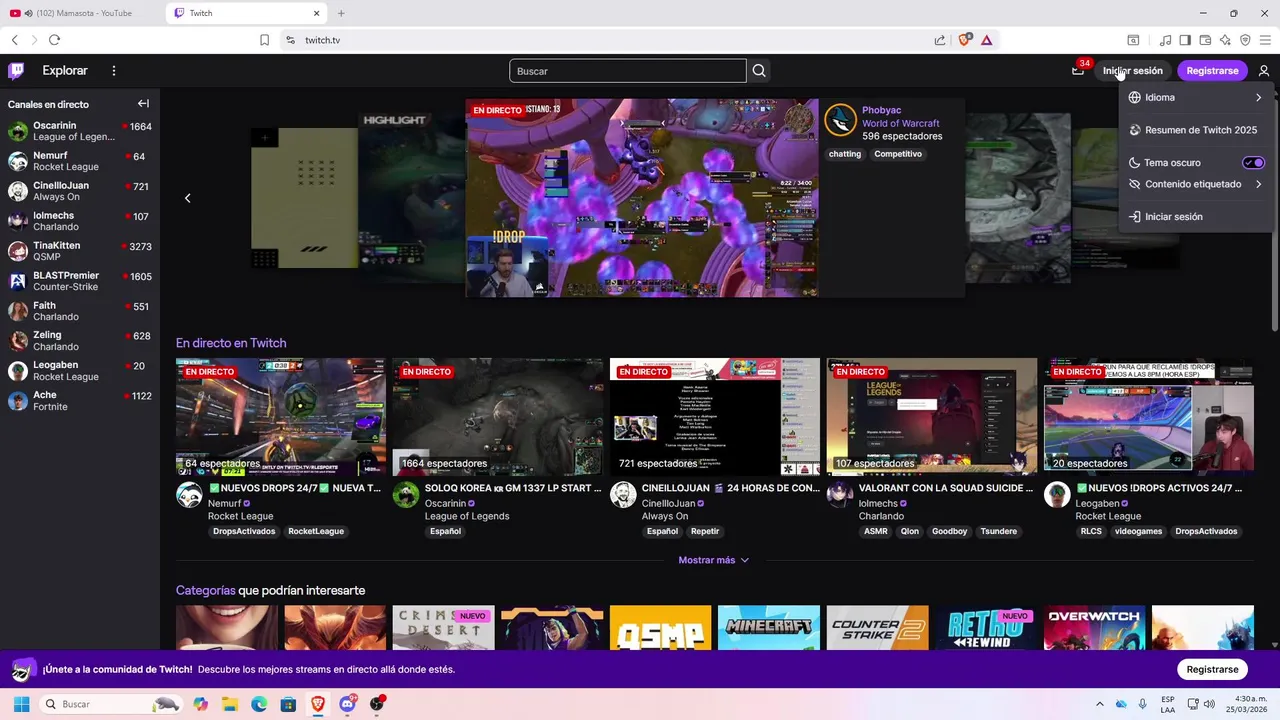Click the page vertical scrollbar
Viewport: 1280px width, 720px height.
click(x=1275, y=215)
